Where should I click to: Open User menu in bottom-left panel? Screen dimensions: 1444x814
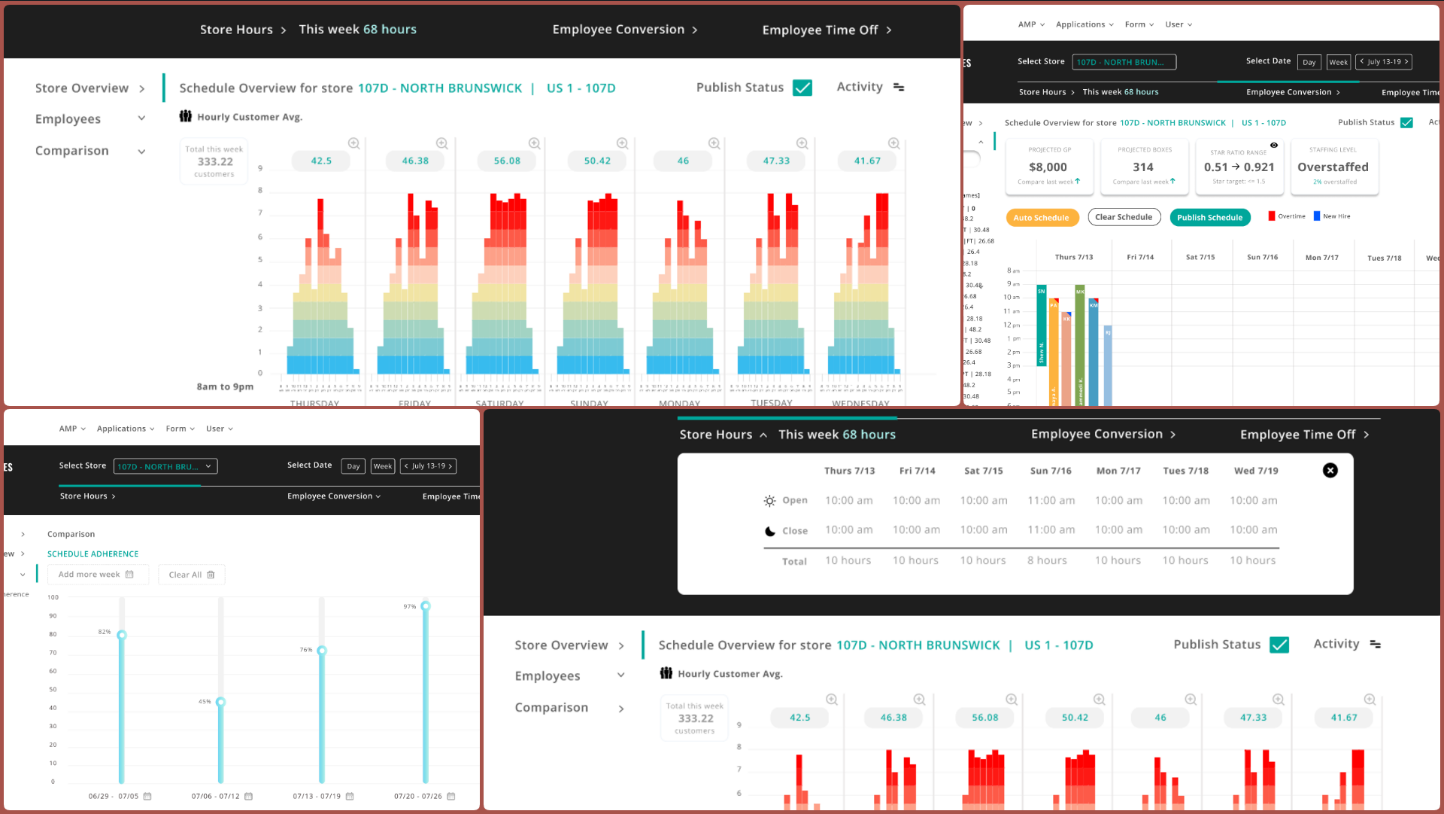pos(219,429)
